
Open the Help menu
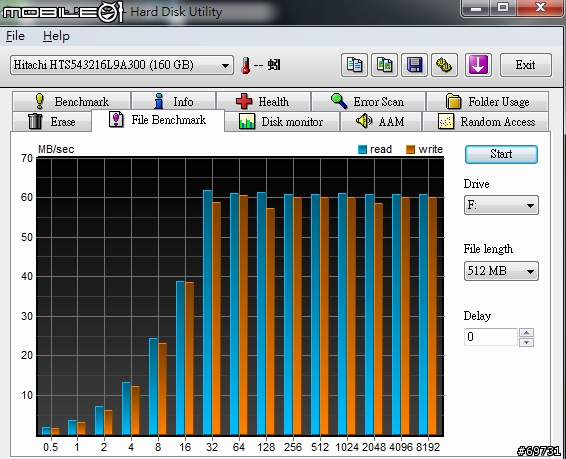pos(56,36)
